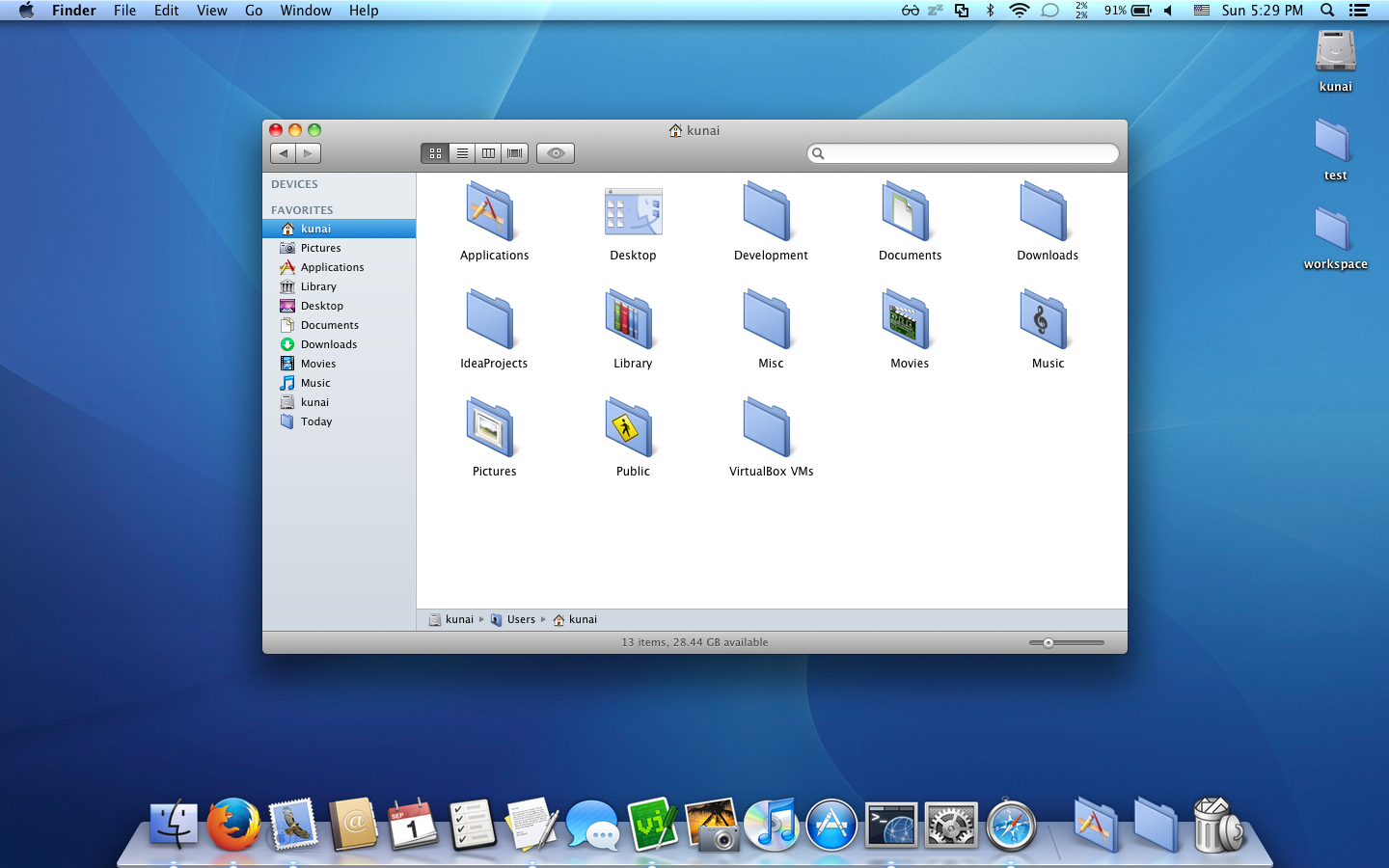Go forward with the right arrow button

[x=308, y=153]
